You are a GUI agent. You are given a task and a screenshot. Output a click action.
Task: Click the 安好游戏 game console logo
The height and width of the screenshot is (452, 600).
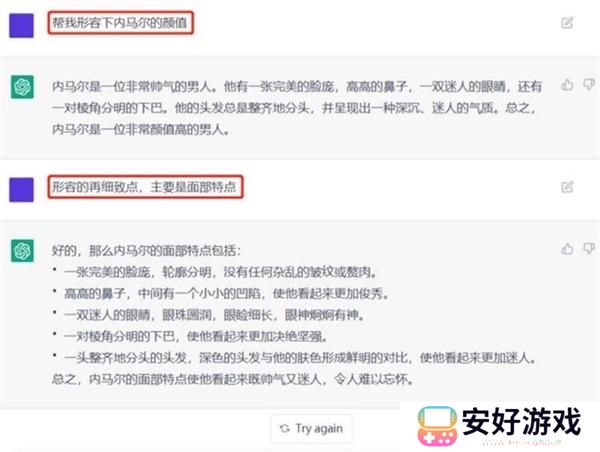[x=437, y=425]
